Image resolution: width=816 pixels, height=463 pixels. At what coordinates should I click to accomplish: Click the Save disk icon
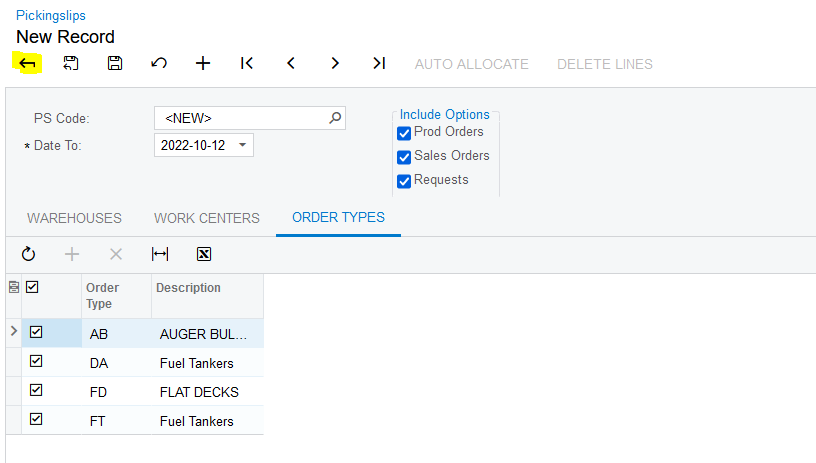[115, 63]
